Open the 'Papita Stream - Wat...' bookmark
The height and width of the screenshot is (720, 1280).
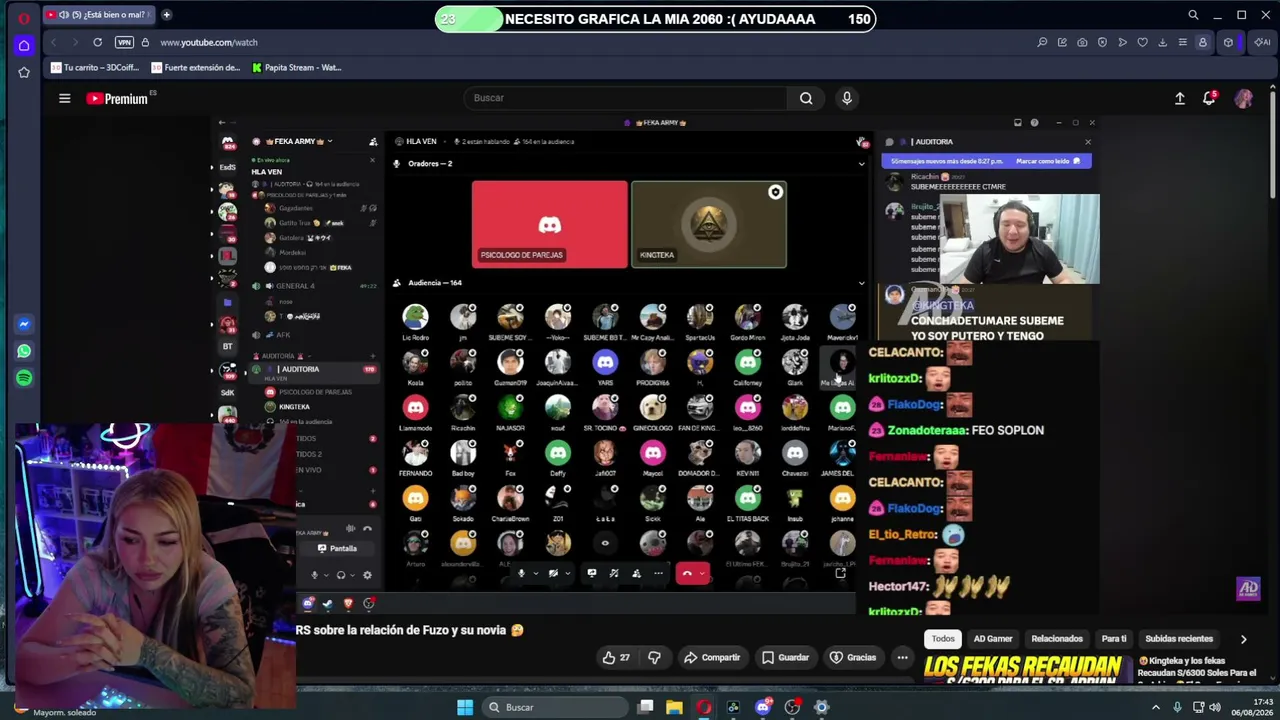[297, 68]
